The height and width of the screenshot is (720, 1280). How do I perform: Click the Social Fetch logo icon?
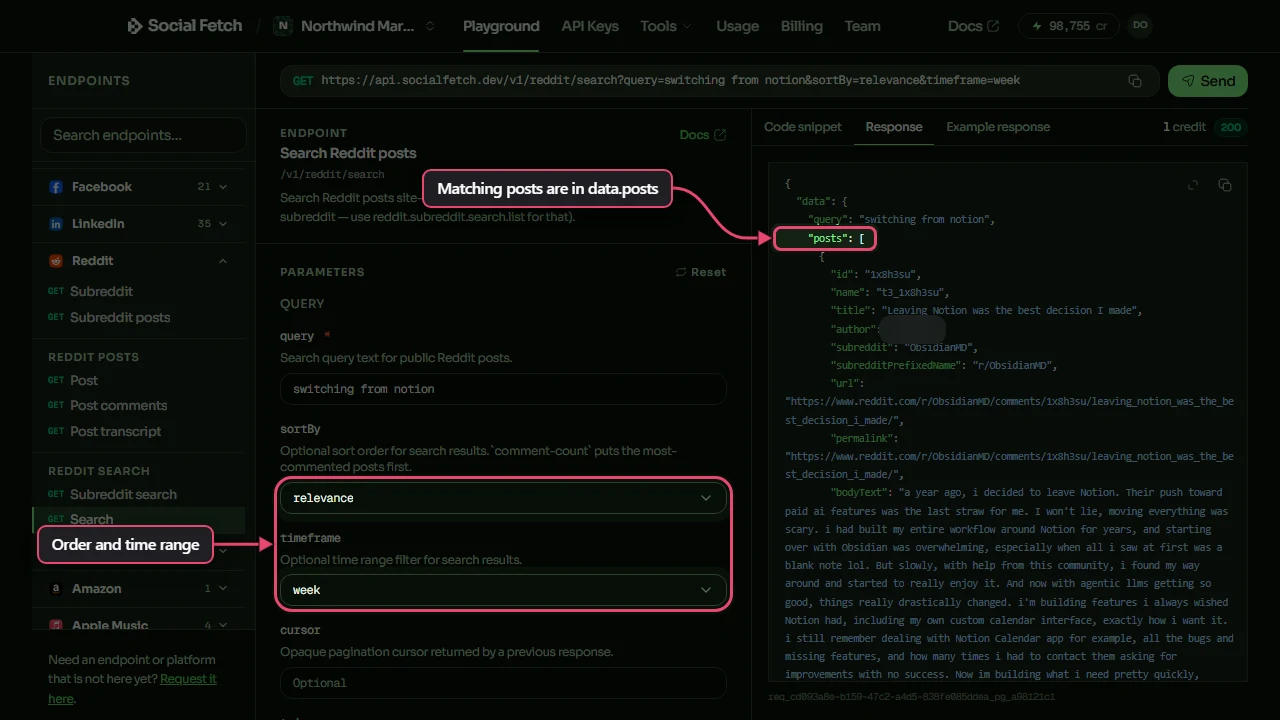pos(135,26)
